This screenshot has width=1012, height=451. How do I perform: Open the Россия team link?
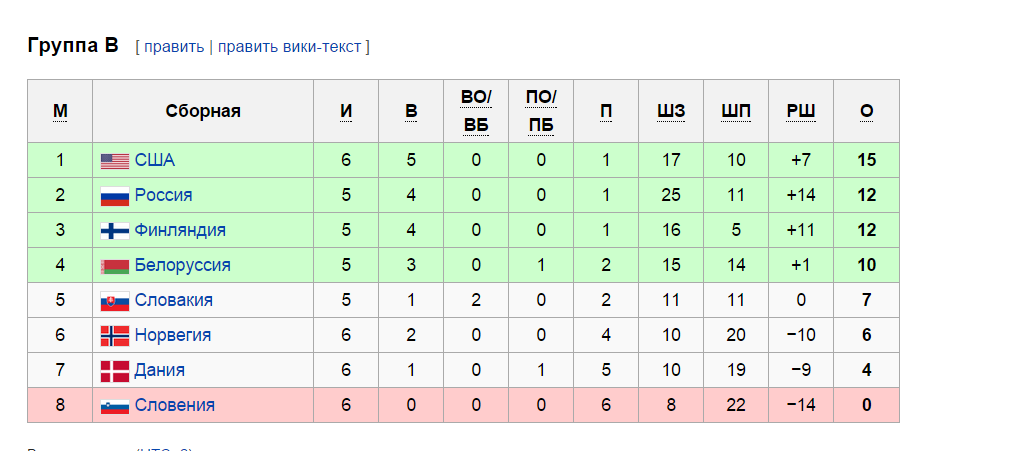[163, 195]
